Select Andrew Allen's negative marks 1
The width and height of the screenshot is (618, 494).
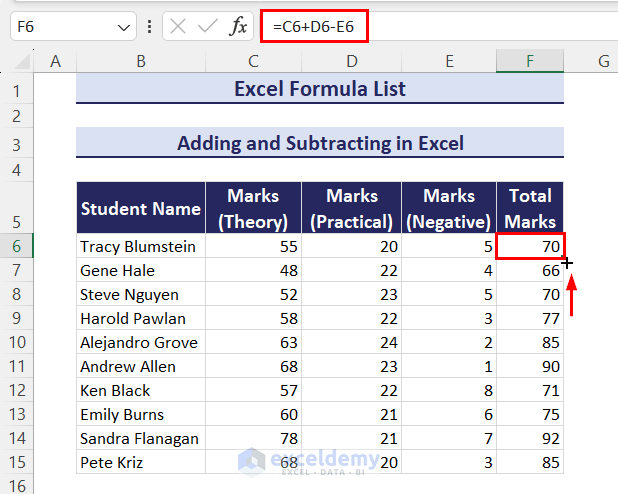449,366
